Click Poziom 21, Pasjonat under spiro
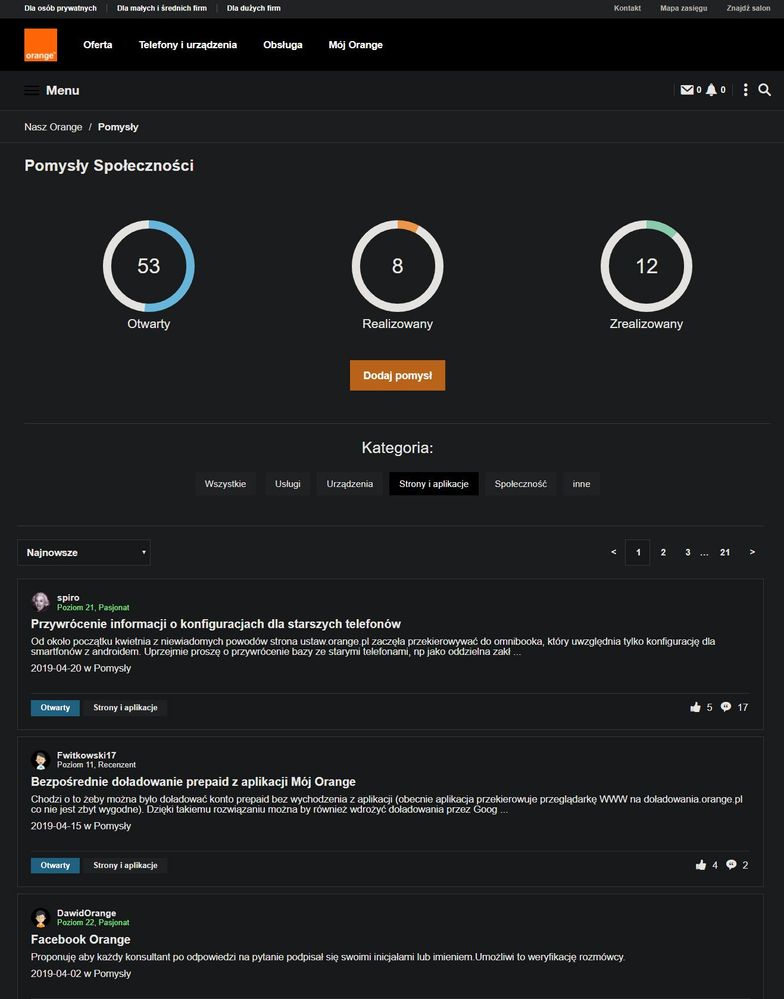Image resolution: width=784 pixels, height=999 pixels. pyautogui.click(x=93, y=608)
